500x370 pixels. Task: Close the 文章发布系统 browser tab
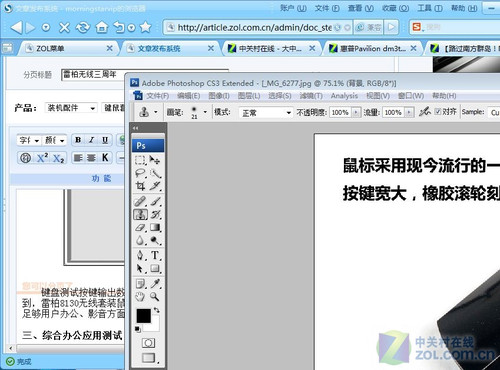click(x=211, y=49)
